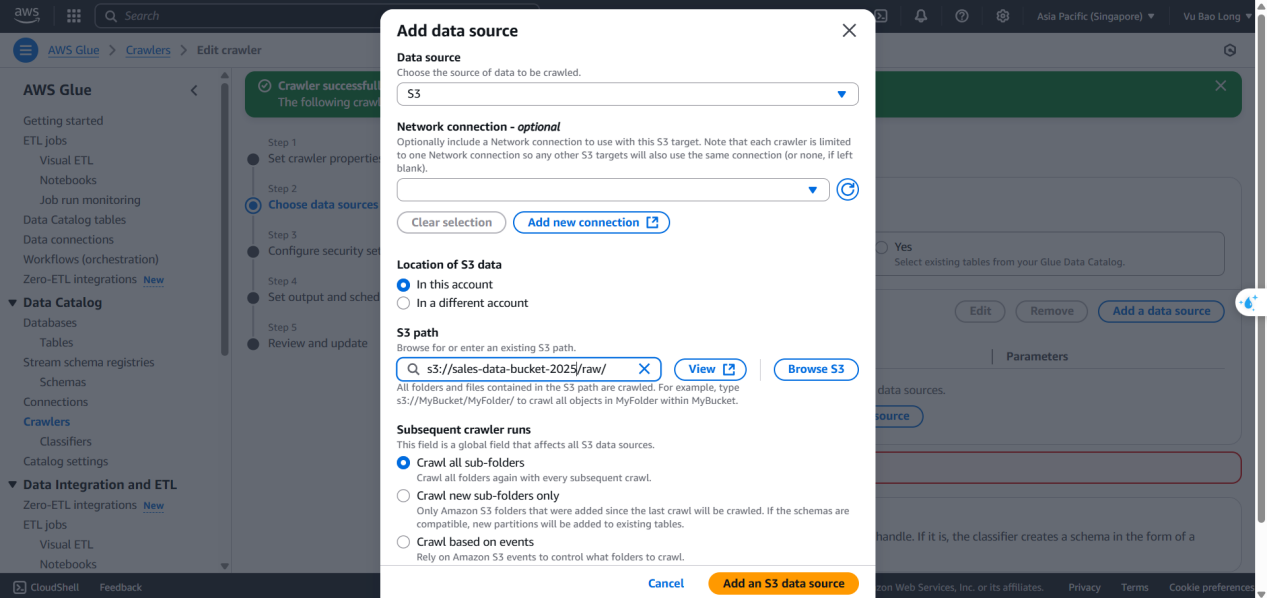The width and height of the screenshot is (1267, 598).
Task: Click the refresh network connections icon
Action: click(847, 190)
